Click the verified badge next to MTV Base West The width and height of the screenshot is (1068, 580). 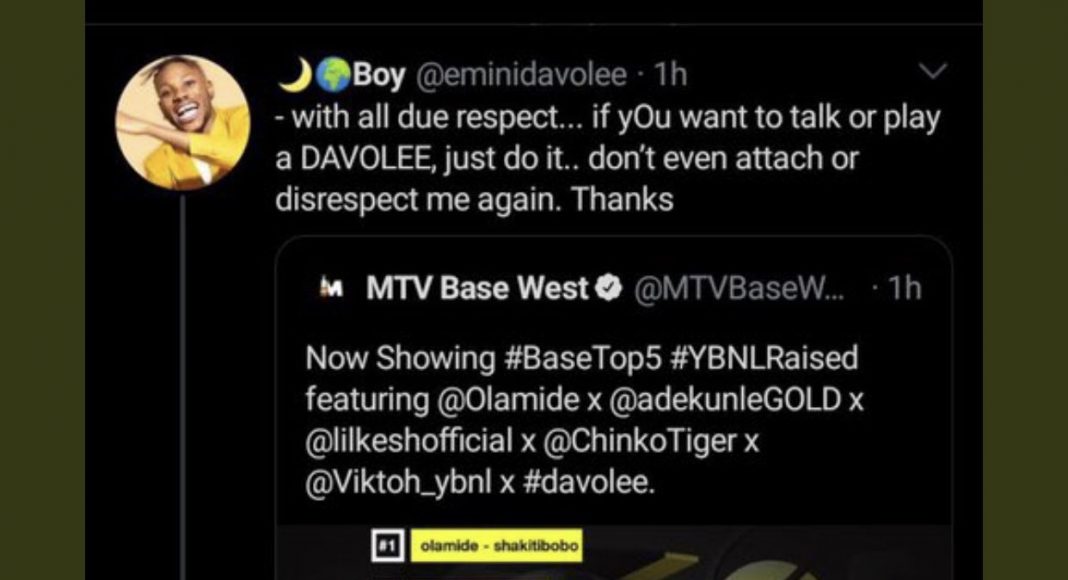click(608, 289)
